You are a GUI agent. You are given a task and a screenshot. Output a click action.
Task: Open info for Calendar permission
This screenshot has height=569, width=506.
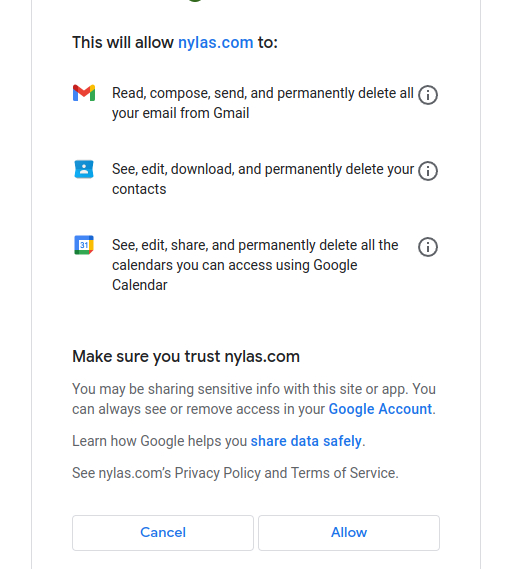coord(428,247)
